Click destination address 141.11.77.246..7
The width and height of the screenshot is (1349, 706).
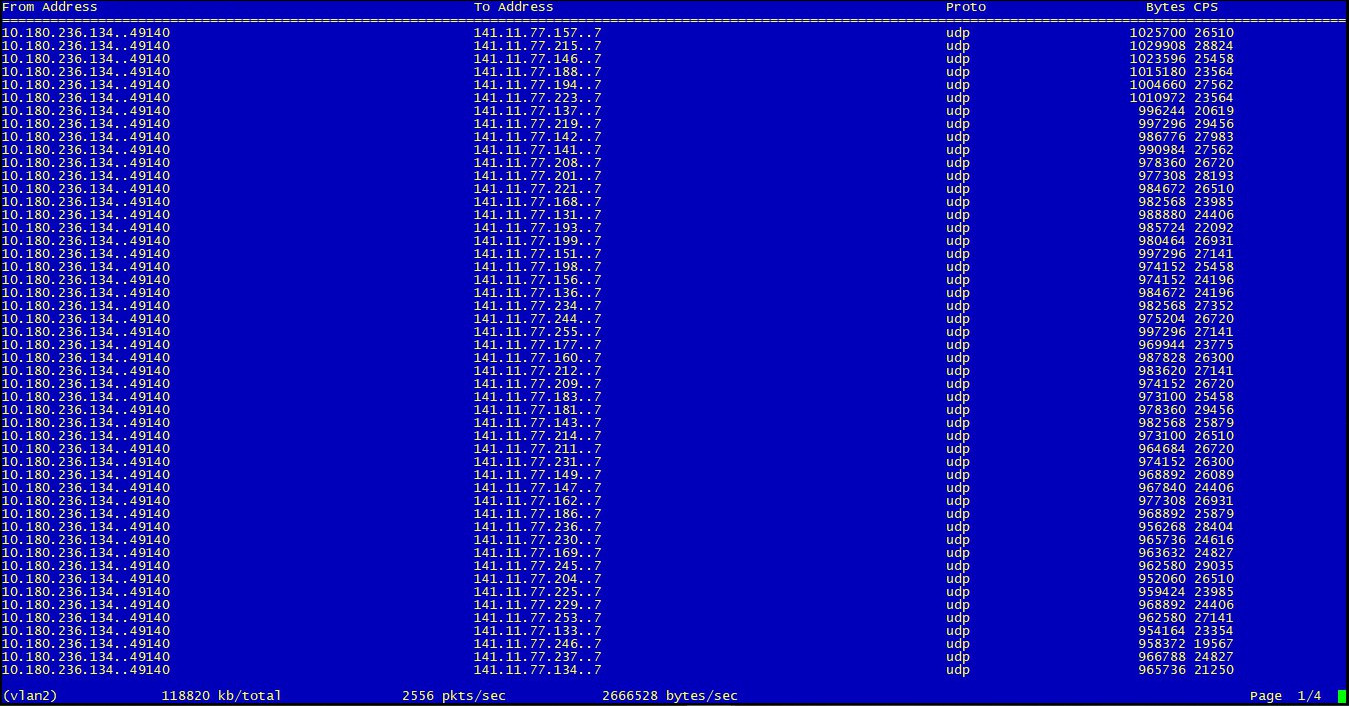coord(537,644)
